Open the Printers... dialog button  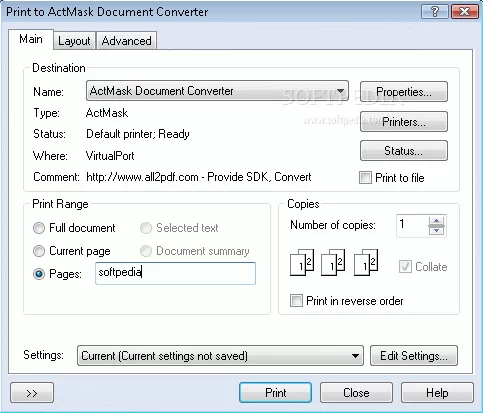point(404,122)
